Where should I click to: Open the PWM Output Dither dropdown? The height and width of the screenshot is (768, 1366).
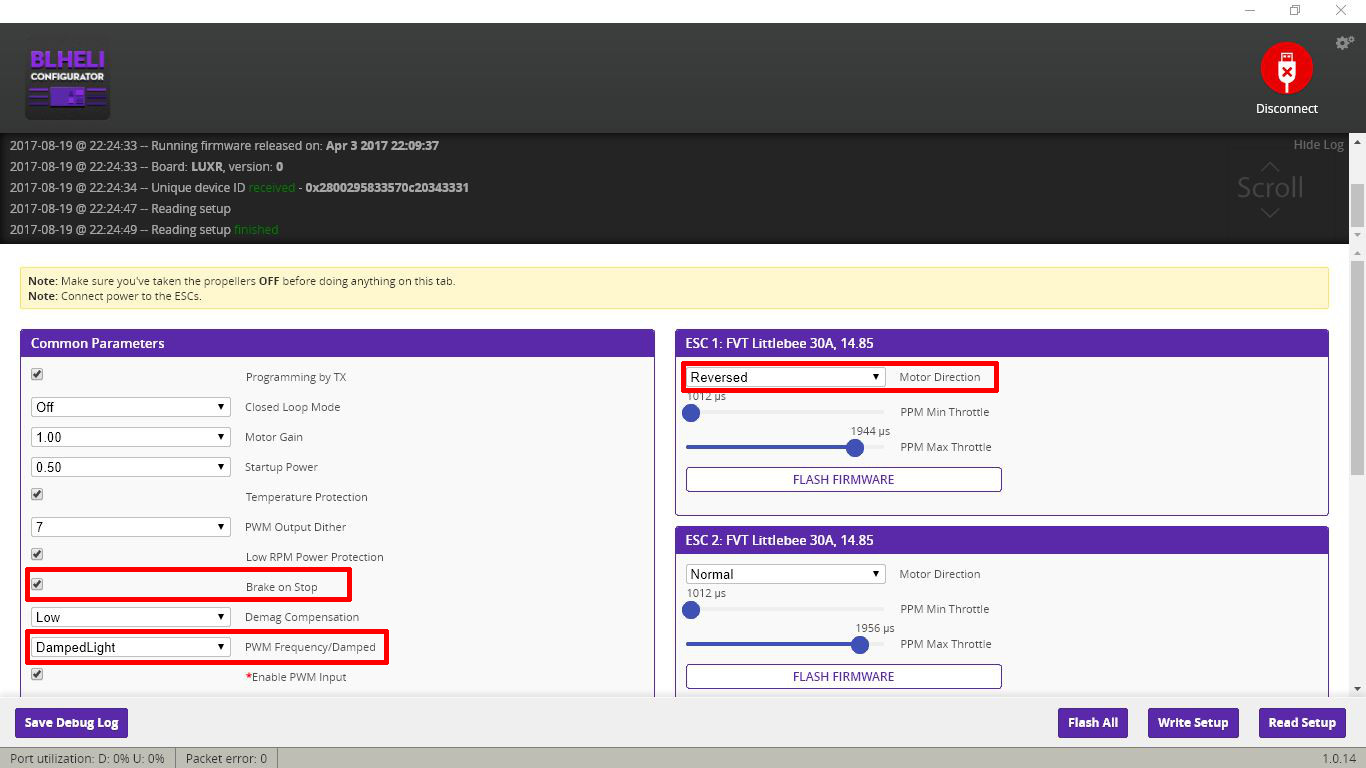131,527
